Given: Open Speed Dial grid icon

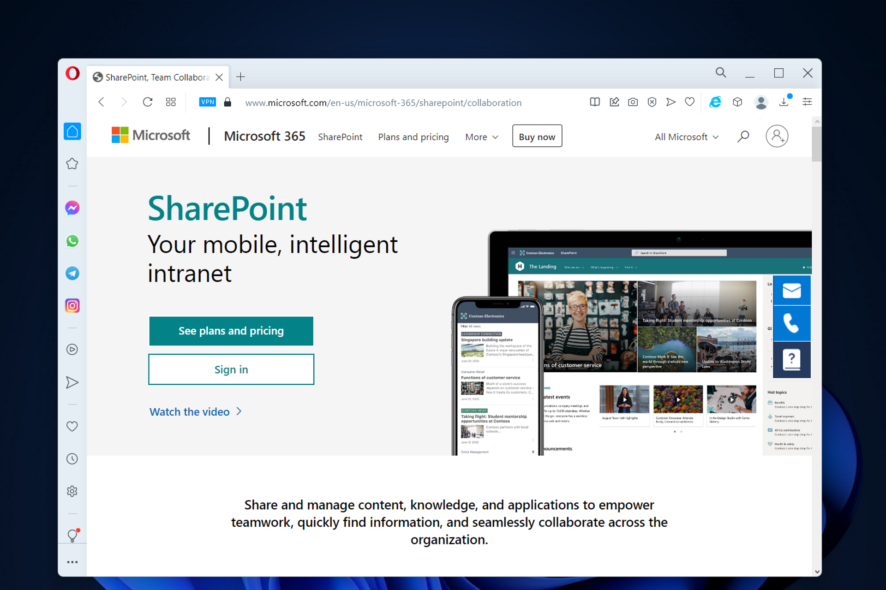Looking at the screenshot, I should click(171, 102).
